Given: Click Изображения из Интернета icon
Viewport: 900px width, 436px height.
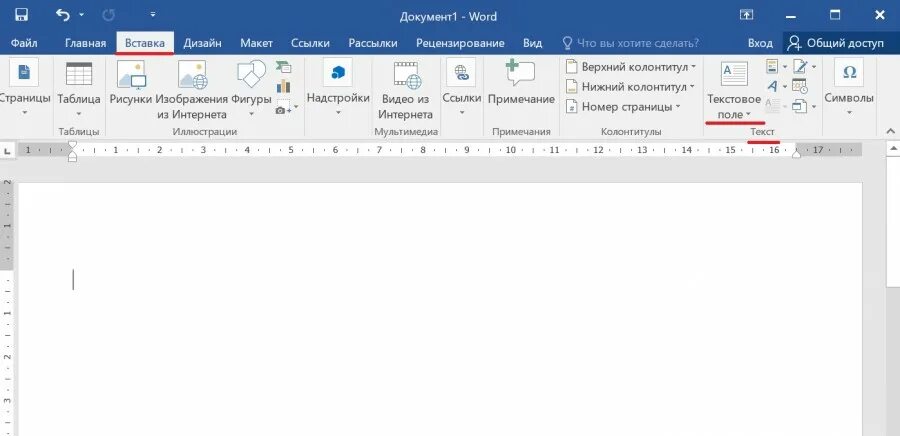Looking at the screenshot, I should [x=192, y=89].
